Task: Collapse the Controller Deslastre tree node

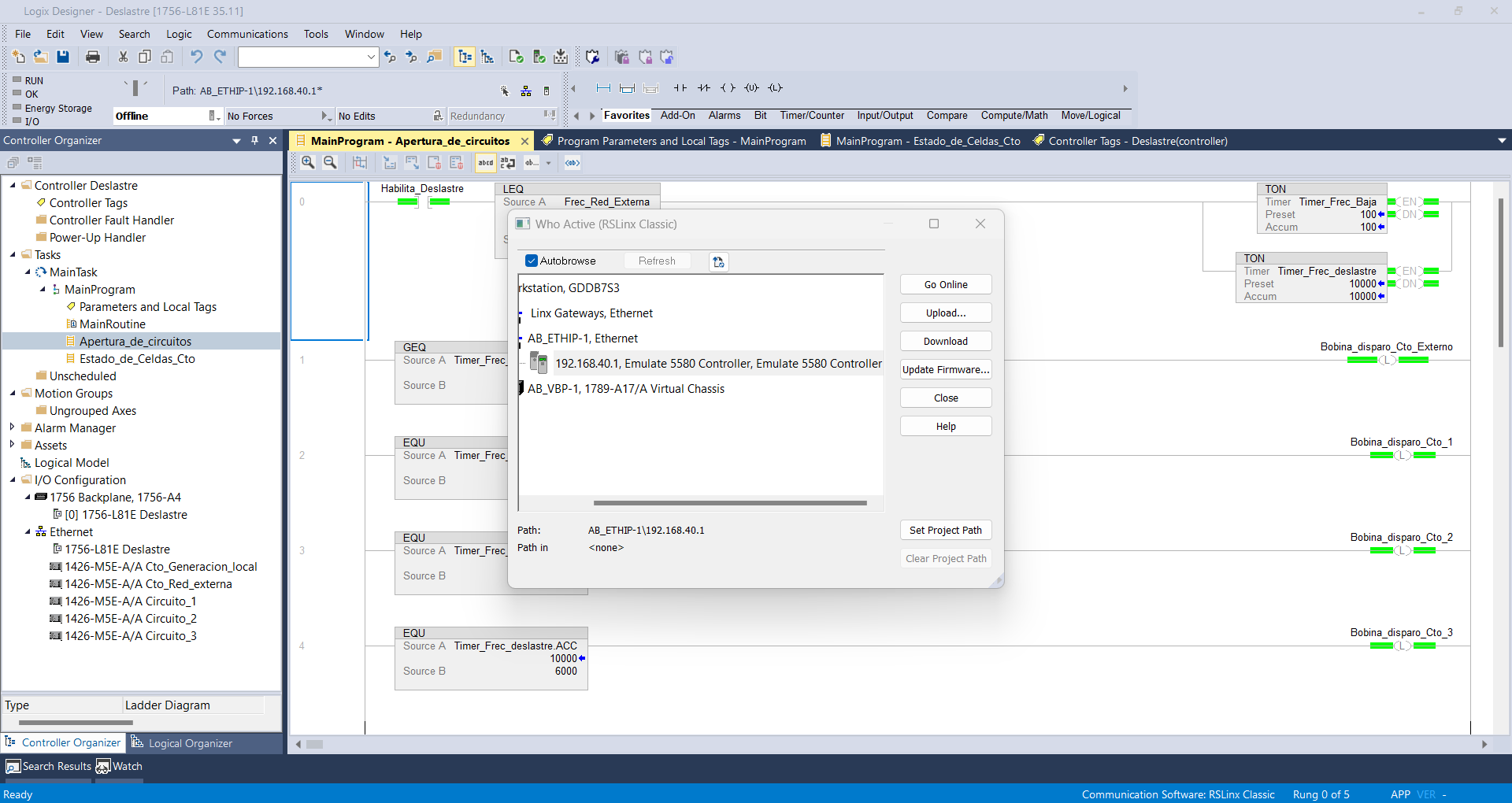Action: pyautogui.click(x=13, y=186)
